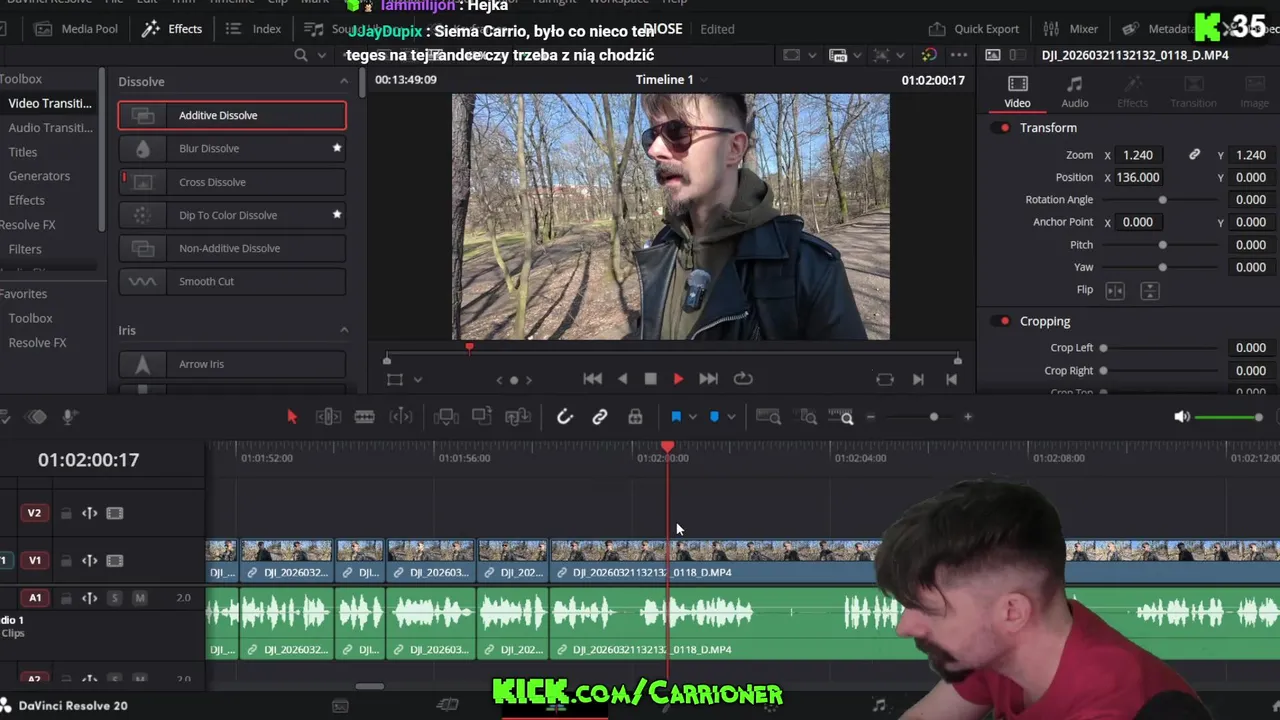Open the Index panel
Screen dimensions: 1280x720
point(254,29)
